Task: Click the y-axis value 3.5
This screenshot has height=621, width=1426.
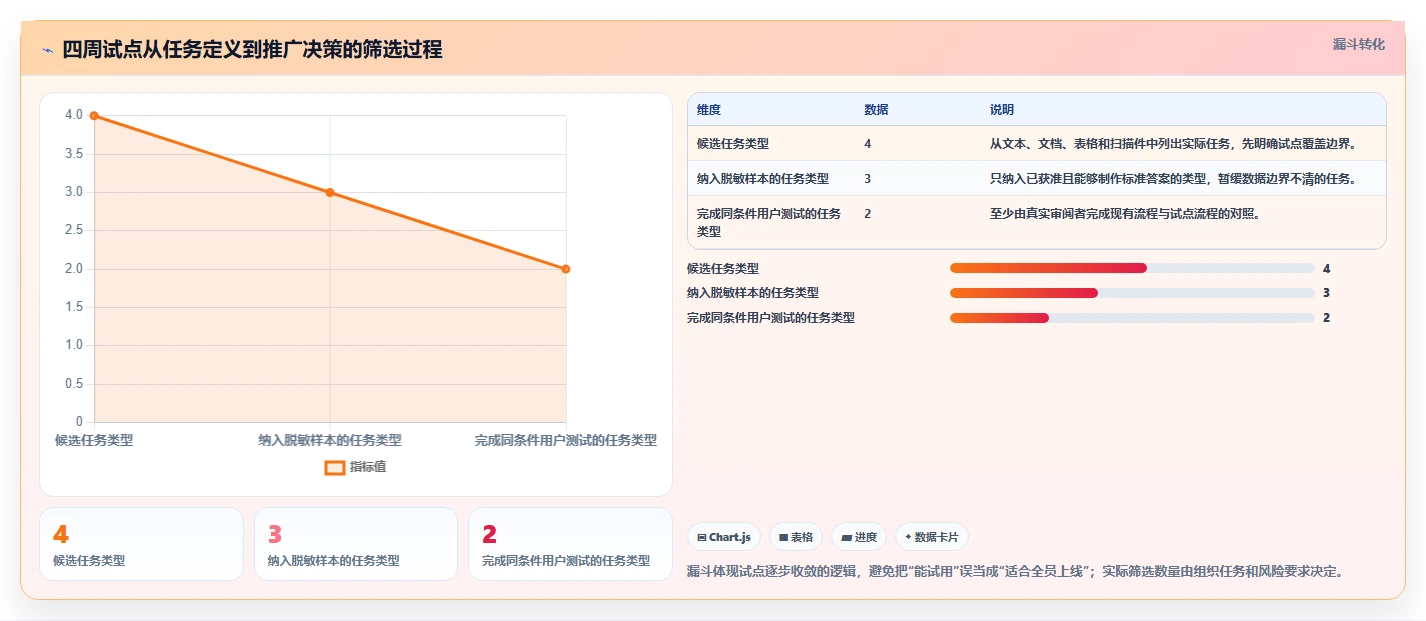Action: (74, 154)
